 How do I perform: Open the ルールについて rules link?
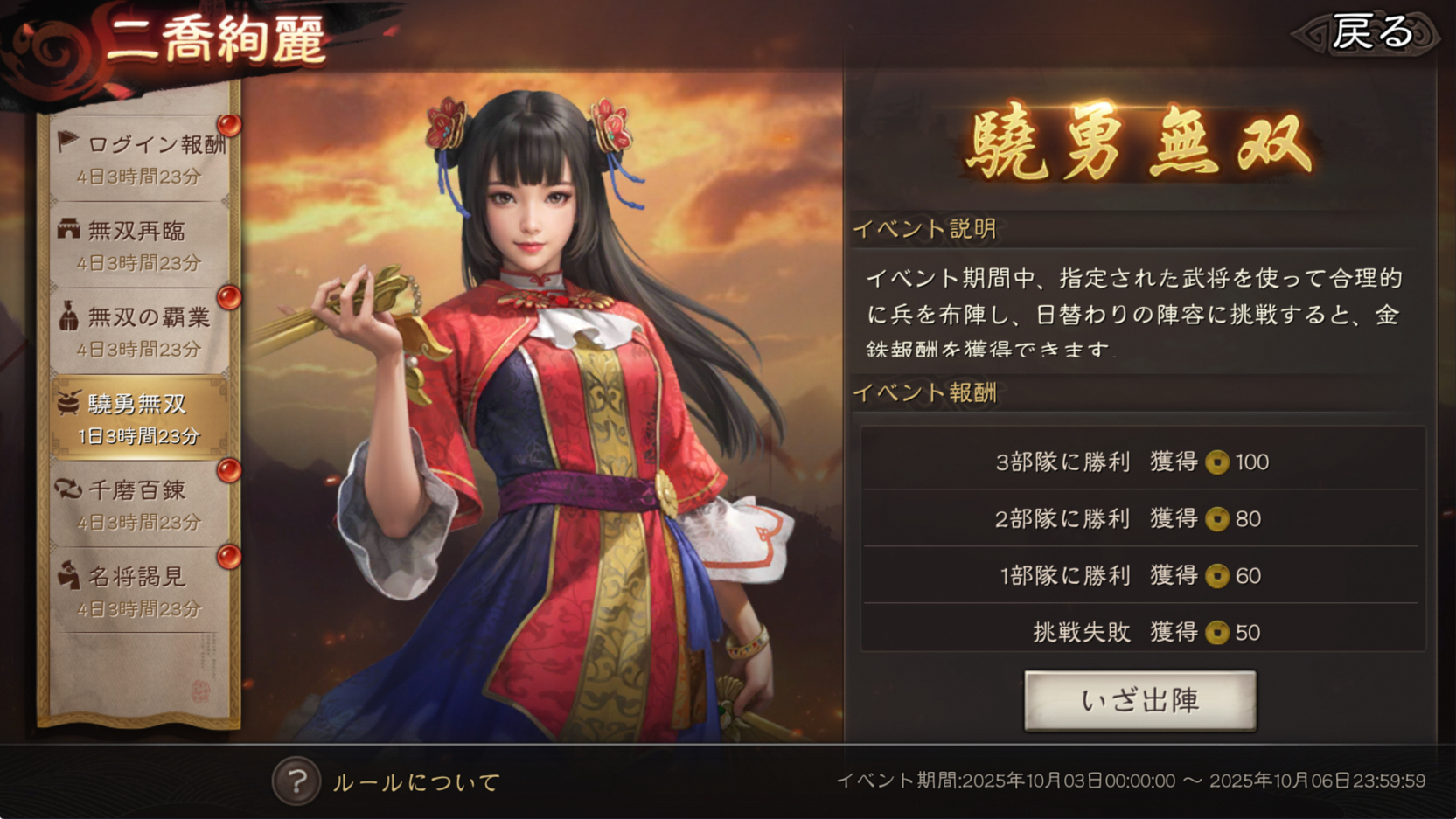[416, 781]
